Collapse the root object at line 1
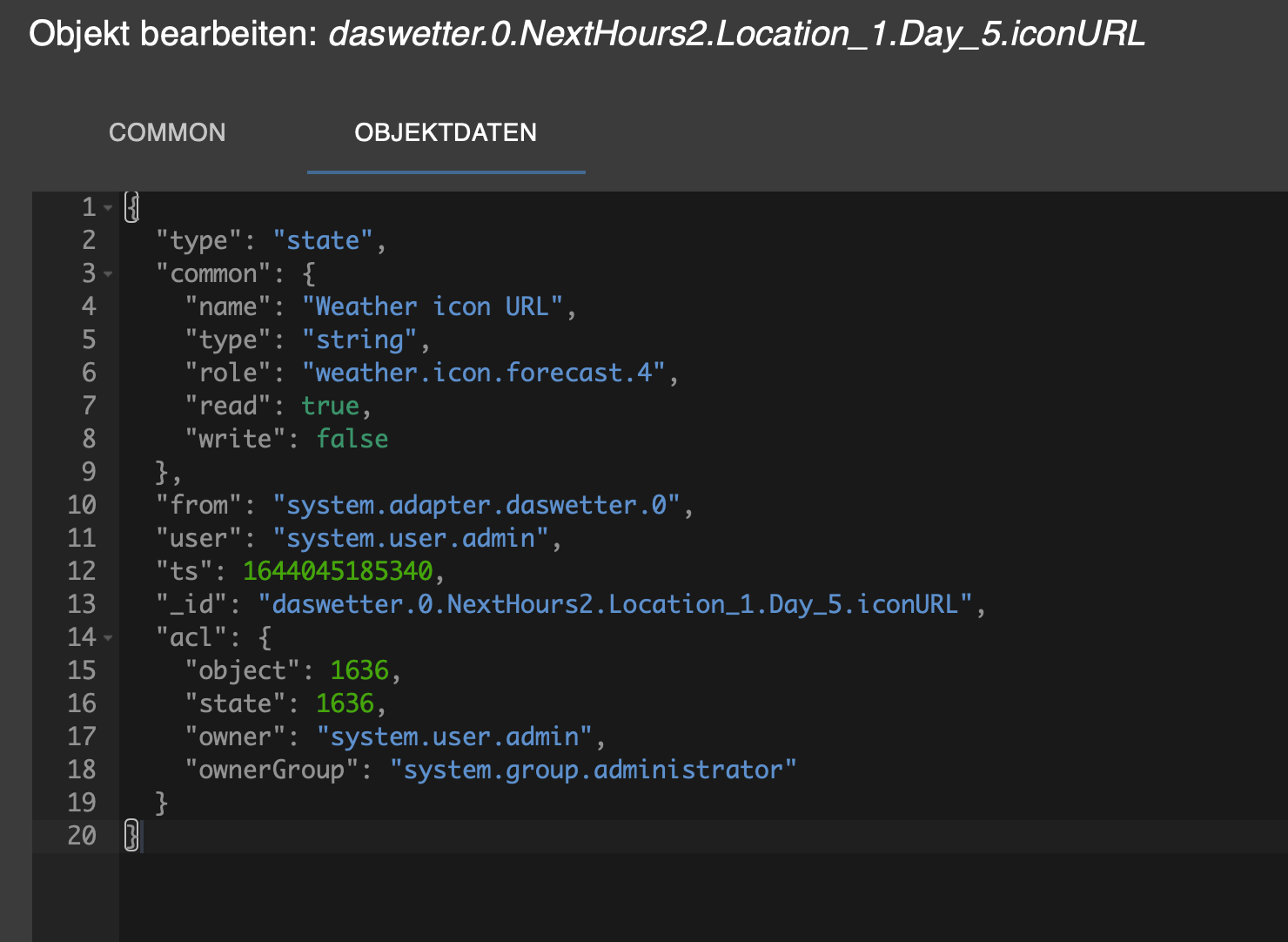This screenshot has width=1288, height=942. [x=108, y=207]
